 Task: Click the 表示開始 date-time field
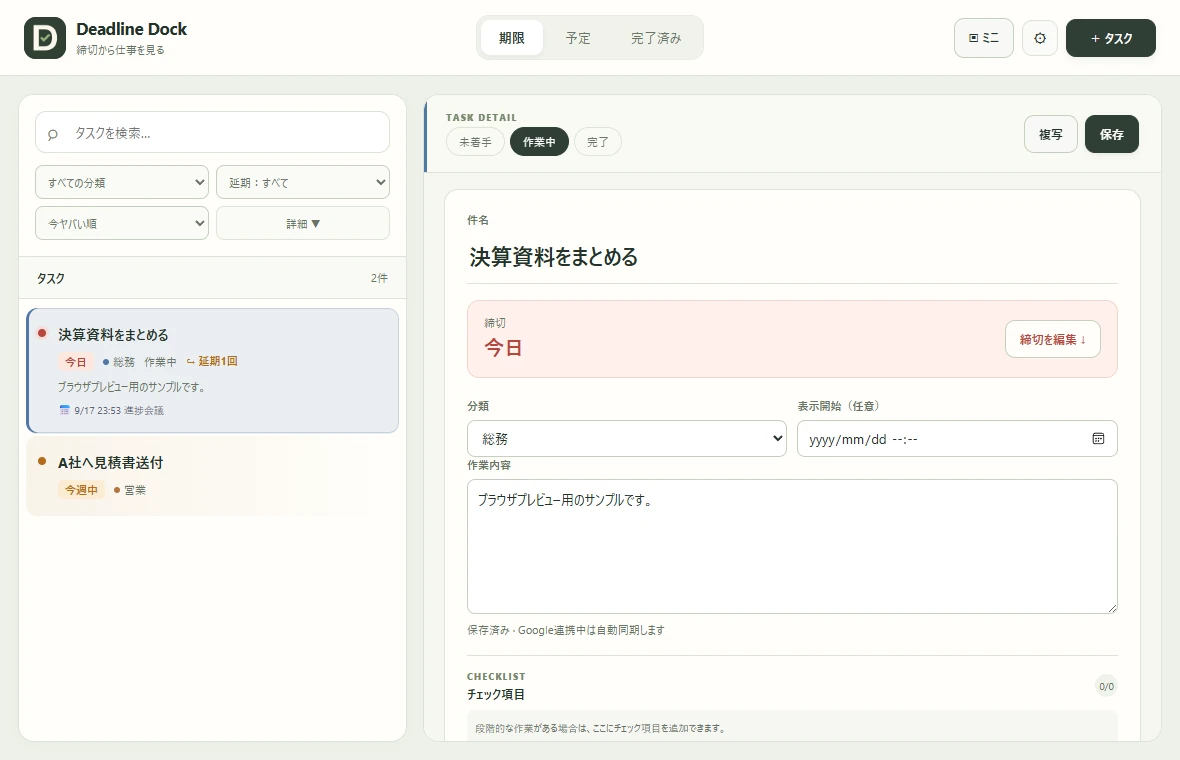(957, 439)
